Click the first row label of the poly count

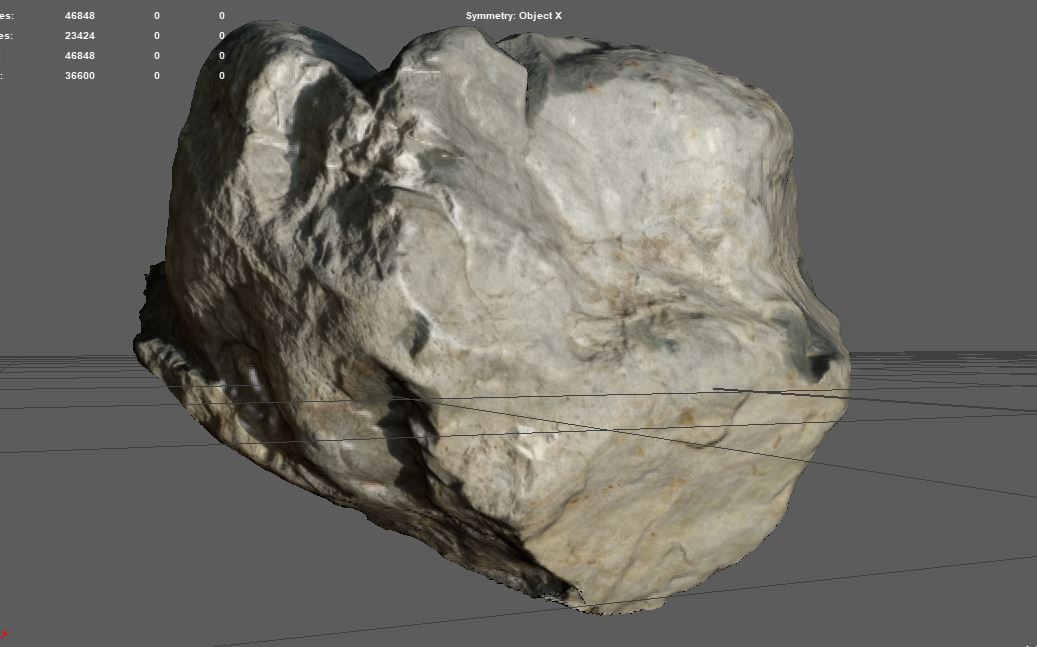[x=6, y=16]
